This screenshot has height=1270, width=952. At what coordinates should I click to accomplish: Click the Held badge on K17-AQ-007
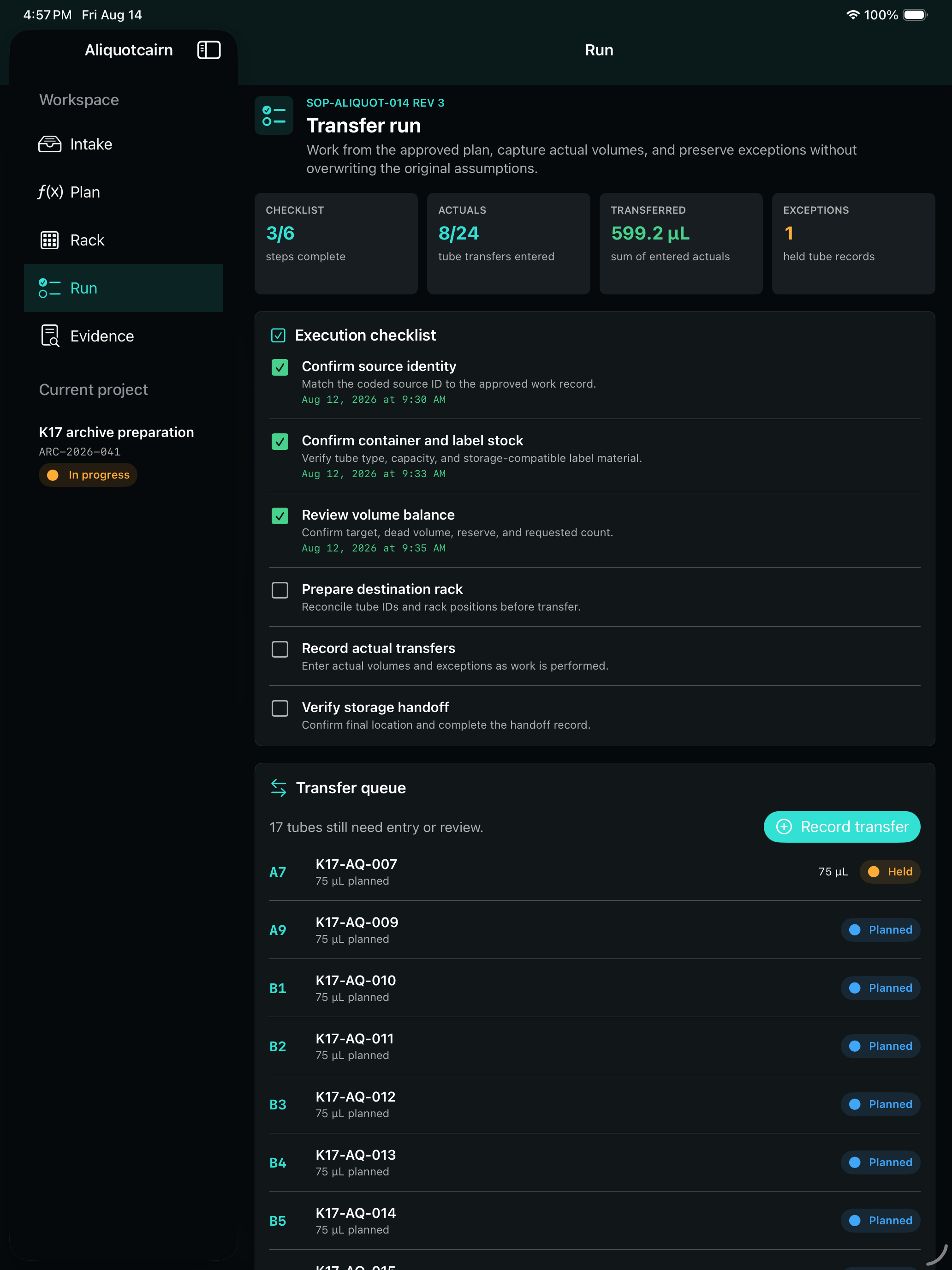889,872
